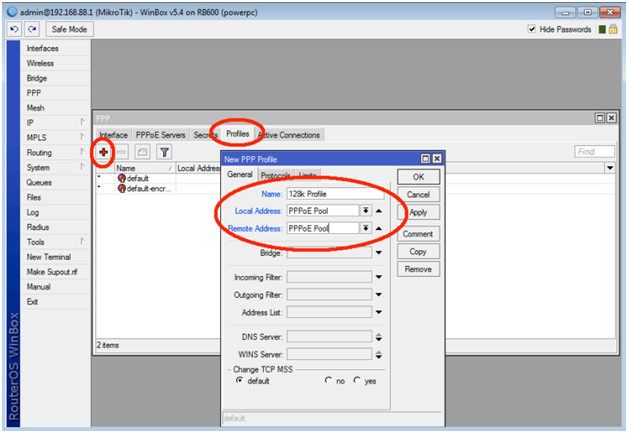Open the Local Address dropdown
Screen dimensions: 628x433
tap(366, 210)
